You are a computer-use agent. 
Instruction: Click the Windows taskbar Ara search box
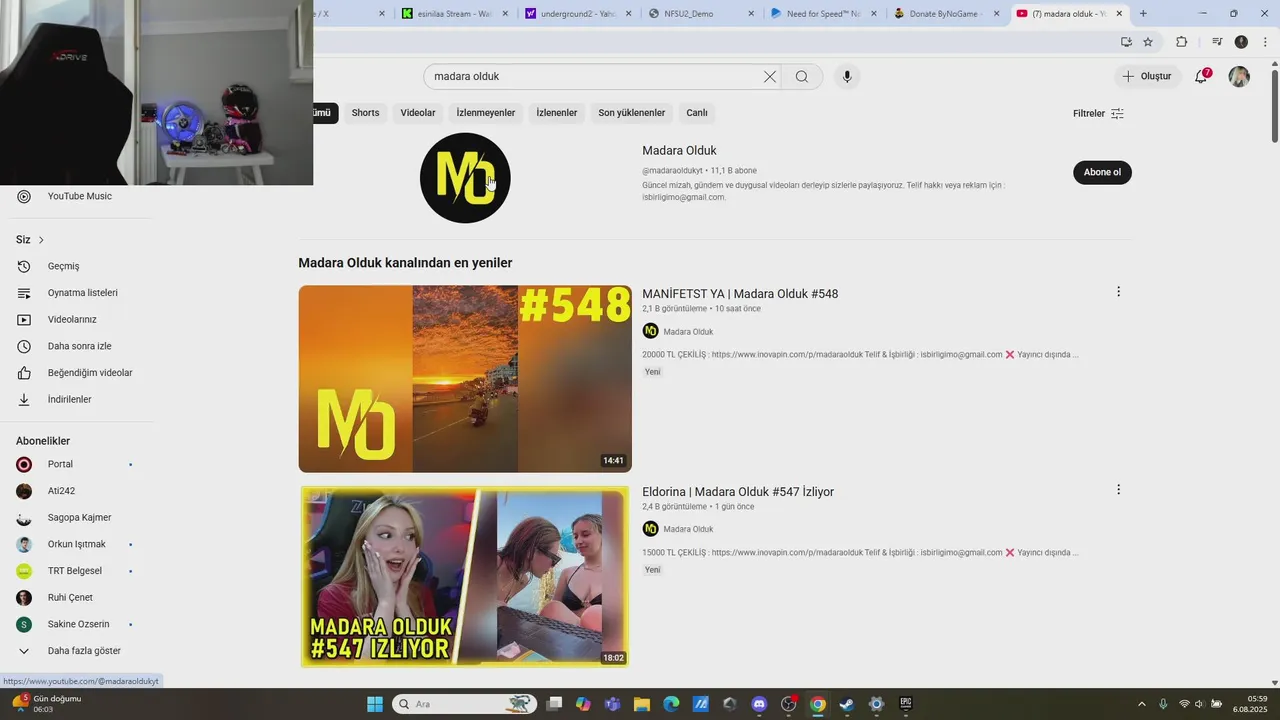pos(465,704)
